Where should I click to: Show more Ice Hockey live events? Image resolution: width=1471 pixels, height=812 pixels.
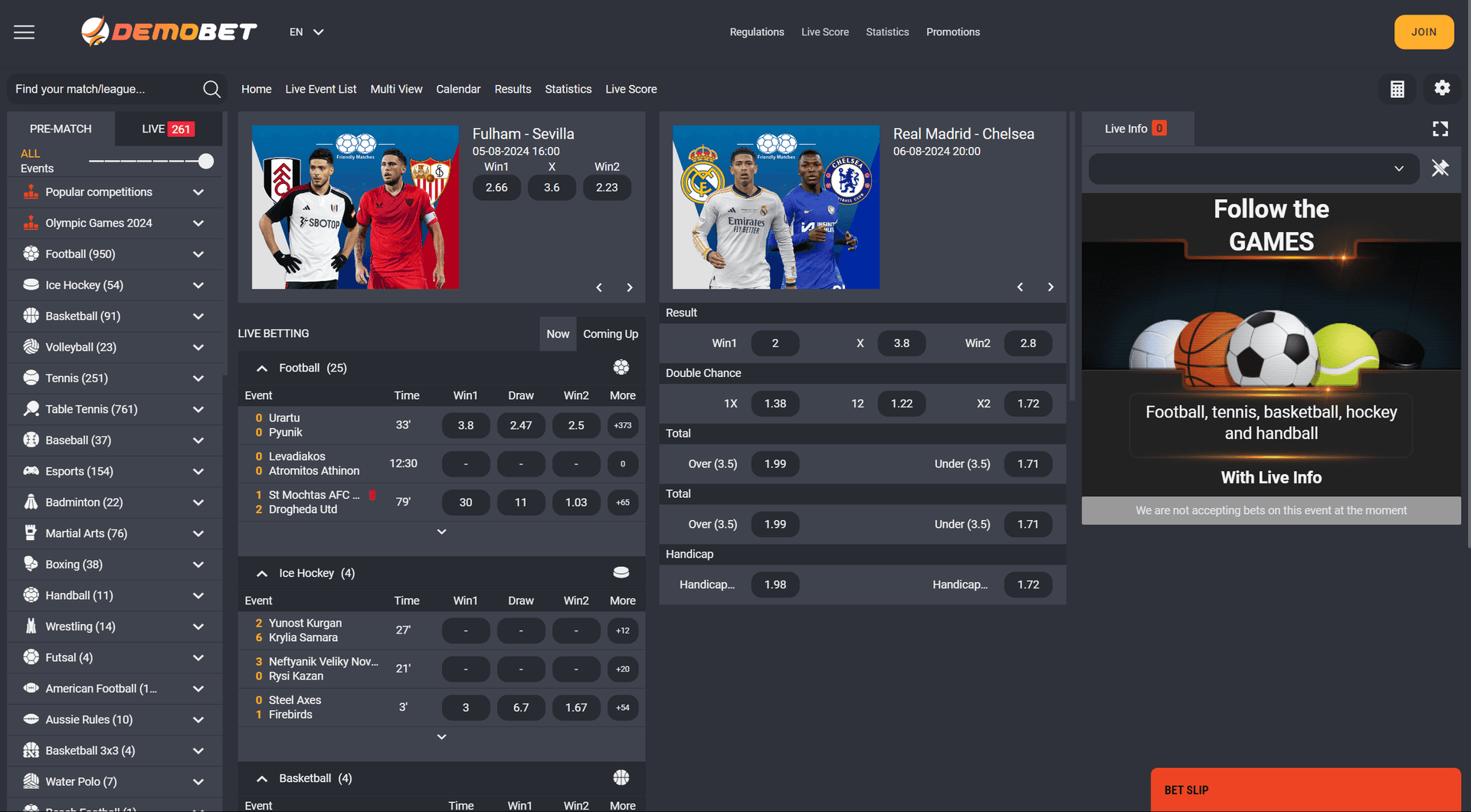point(441,737)
